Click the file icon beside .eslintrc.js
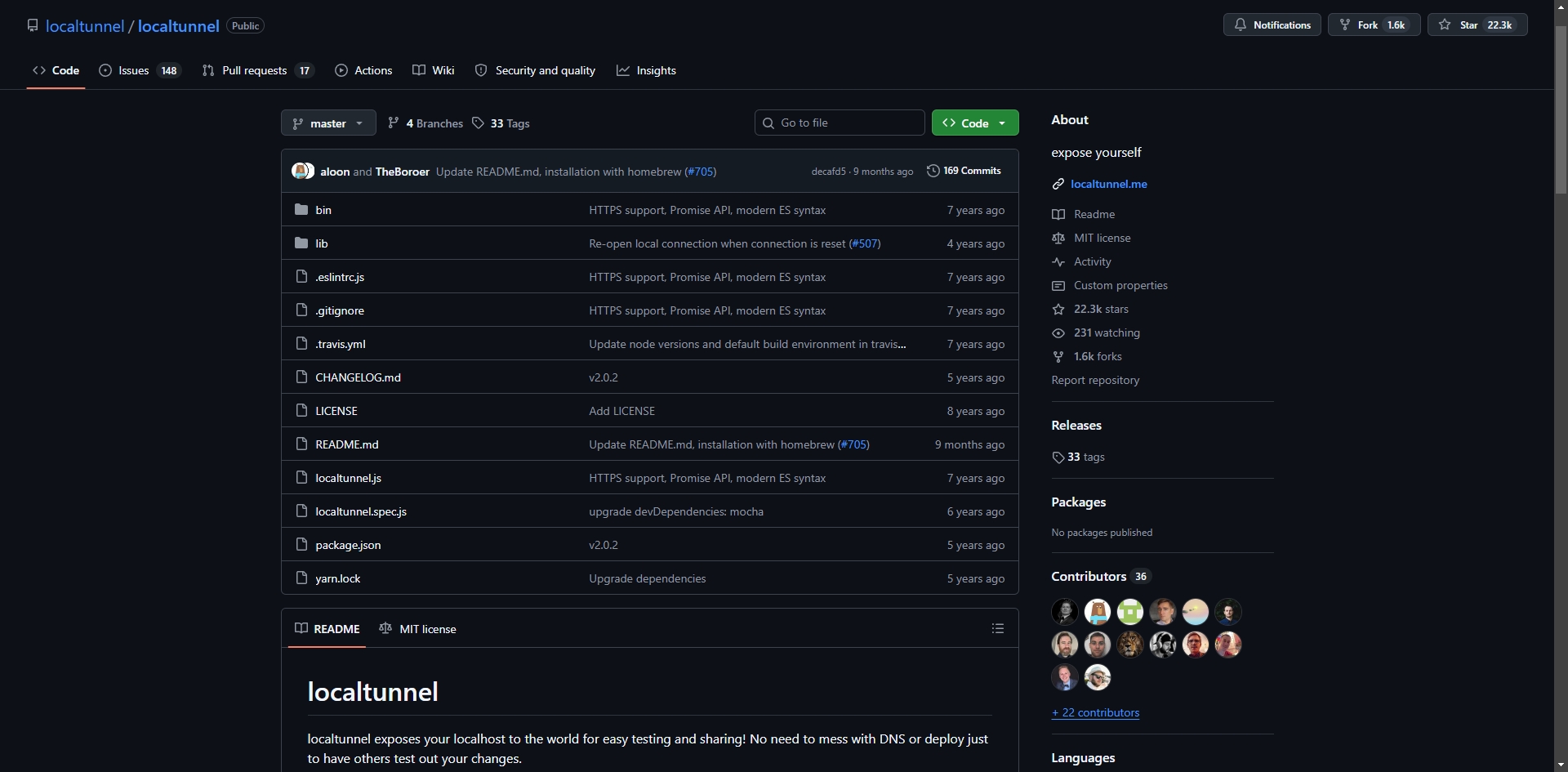Image resolution: width=1568 pixels, height=772 pixels. coord(301,277)
